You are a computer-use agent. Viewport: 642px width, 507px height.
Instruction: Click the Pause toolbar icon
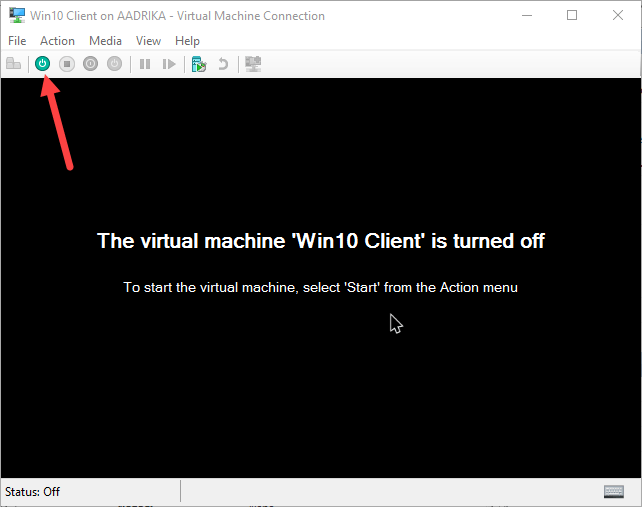coord(145,64)
